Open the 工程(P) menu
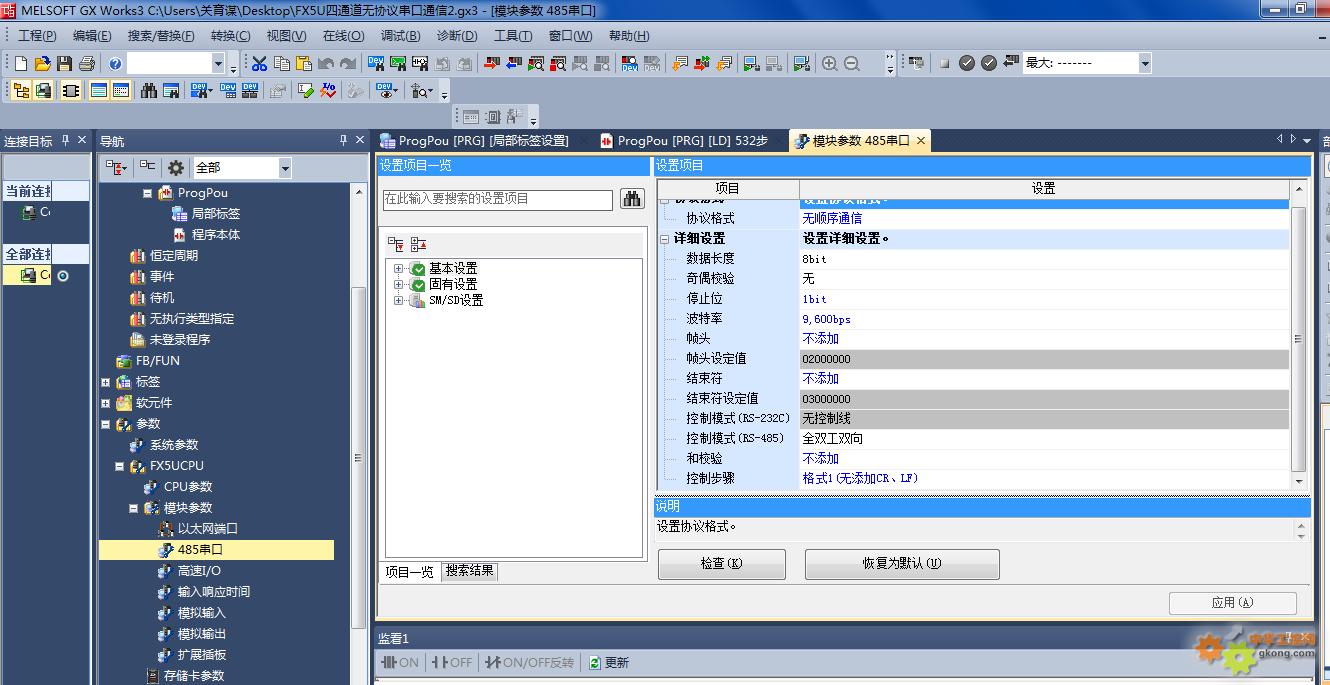The height and width of the screenshot is (685, 1330). 36,36
